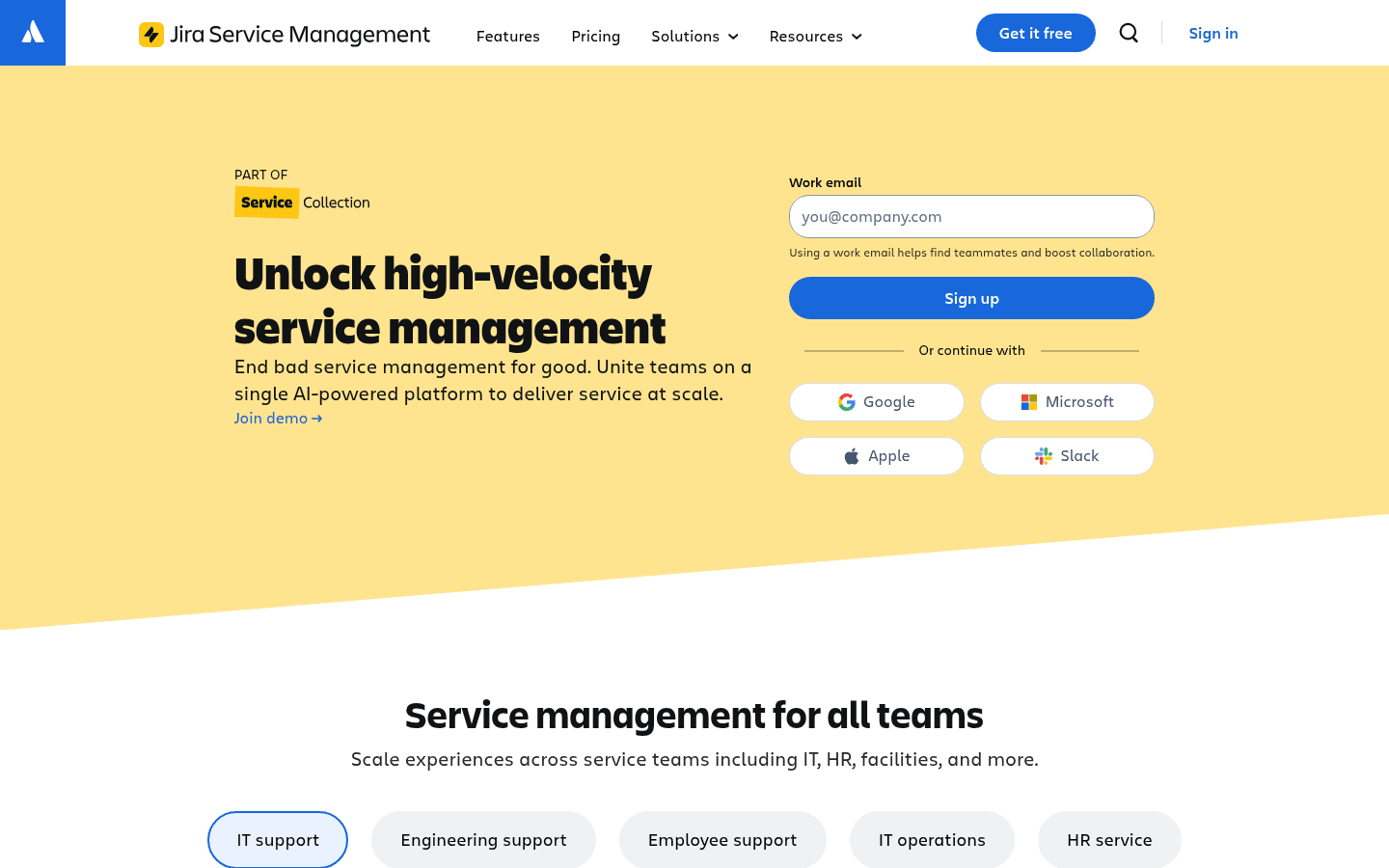Click the Service management for all teams heading
Image resolution: width=1389 pixels, height=868 pixels.
(694, 716)
